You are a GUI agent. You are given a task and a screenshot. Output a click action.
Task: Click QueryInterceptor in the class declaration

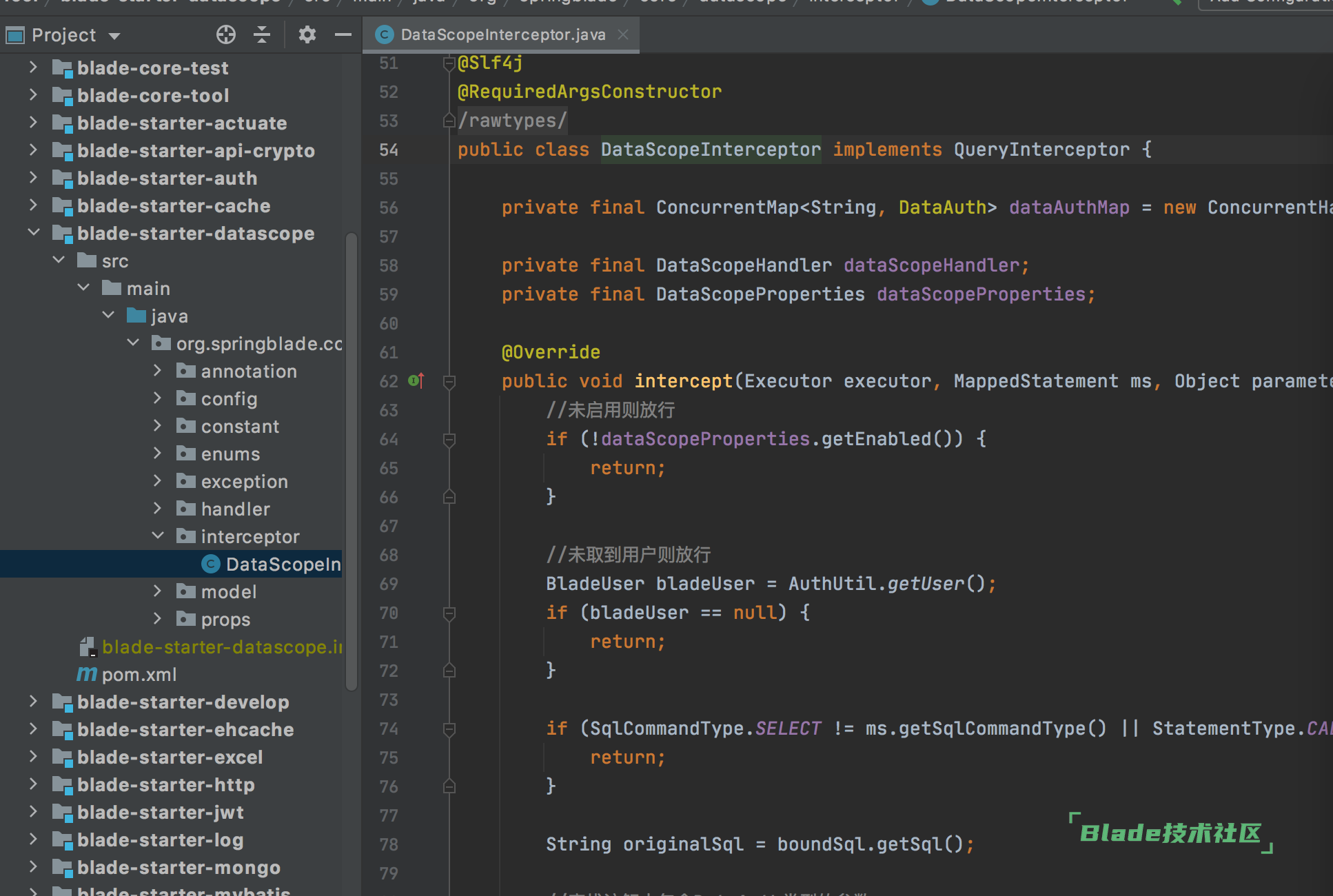point(1041,150)
